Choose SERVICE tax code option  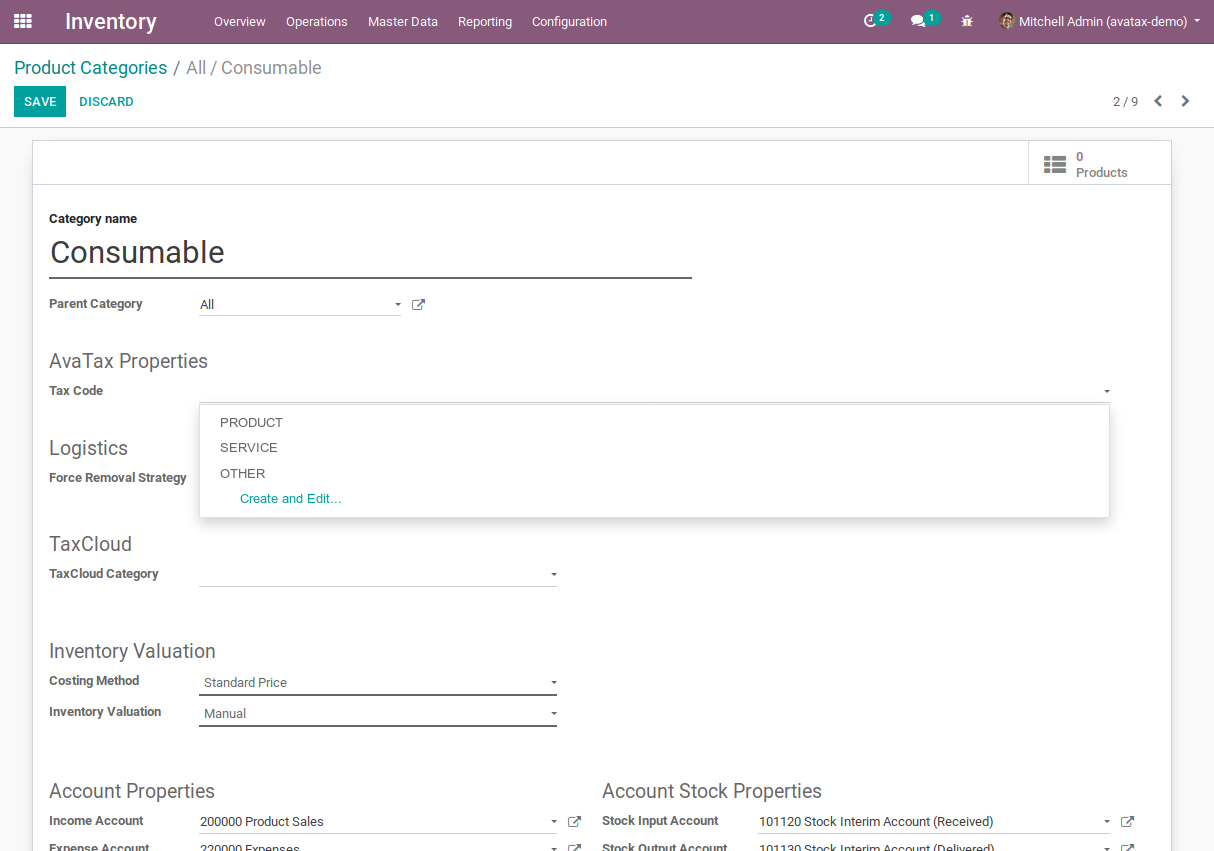(x=249, y=448)
